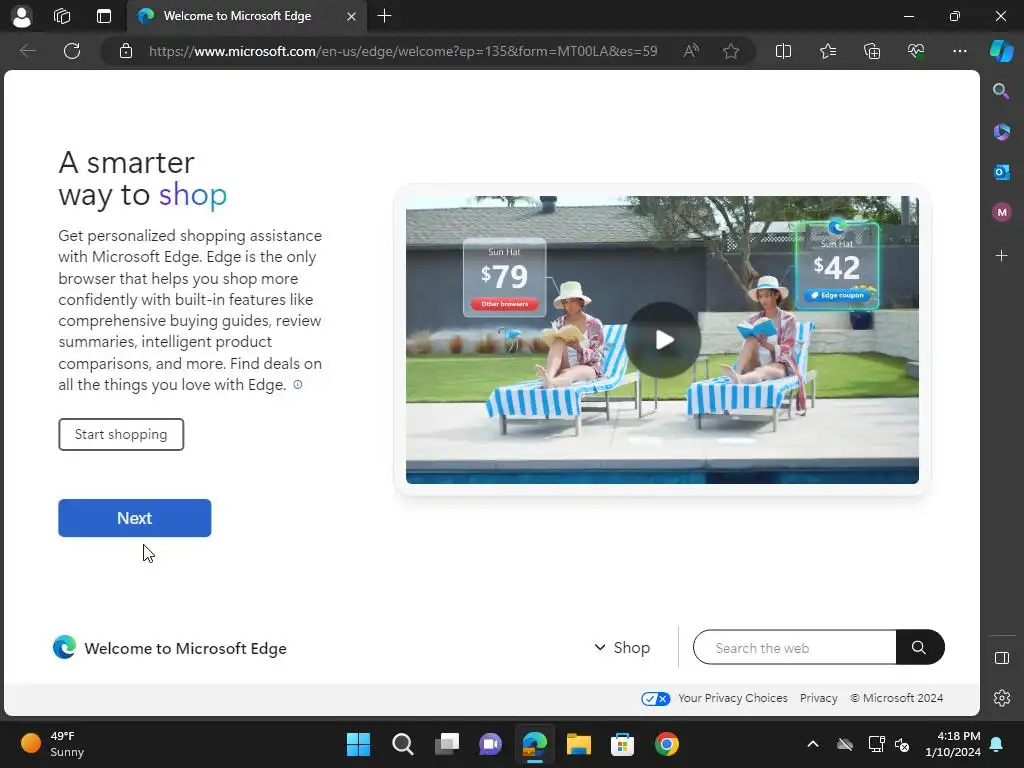This screenshot has height=768, width=1024.
Task: Open the Collections icon
Action: click(x=872, y=51)
